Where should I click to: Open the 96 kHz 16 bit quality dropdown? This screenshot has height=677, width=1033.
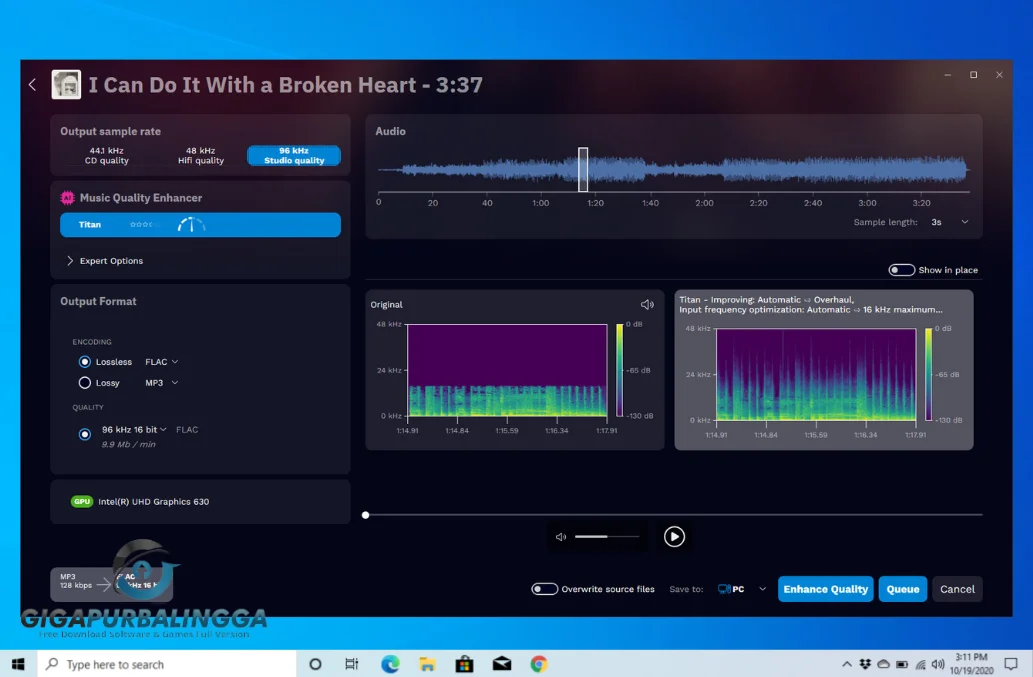tap(134, 429)
